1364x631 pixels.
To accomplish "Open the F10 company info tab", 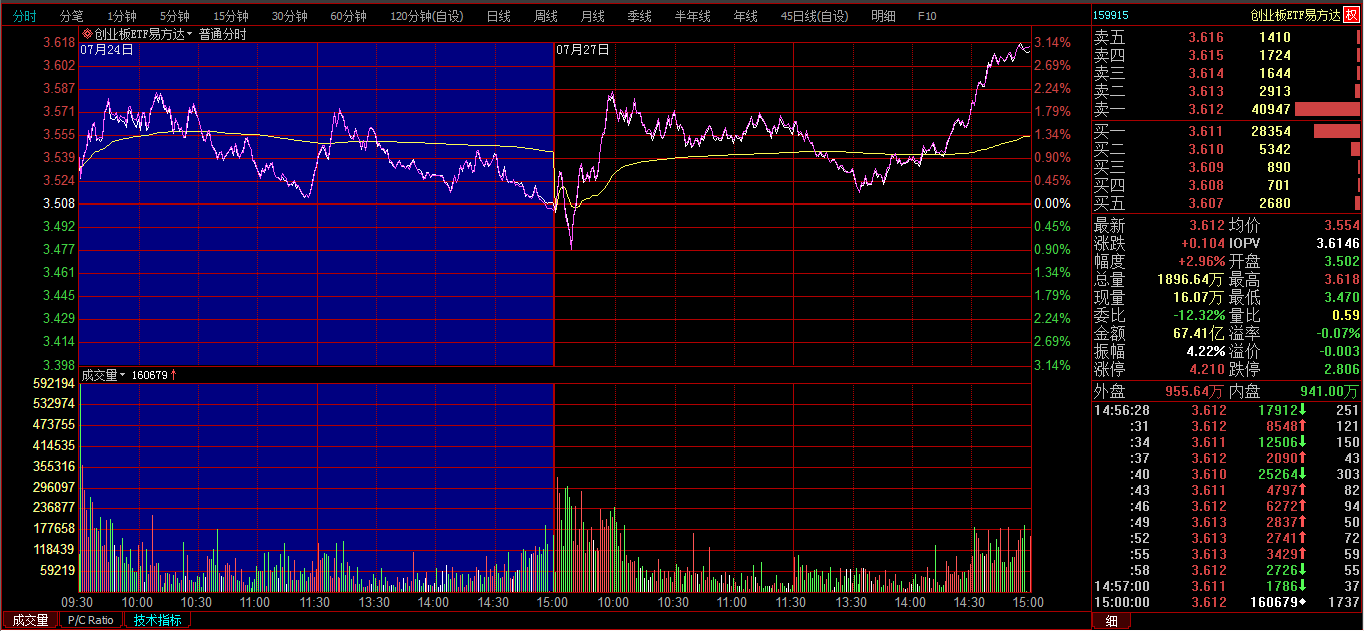I will (927, 16).
